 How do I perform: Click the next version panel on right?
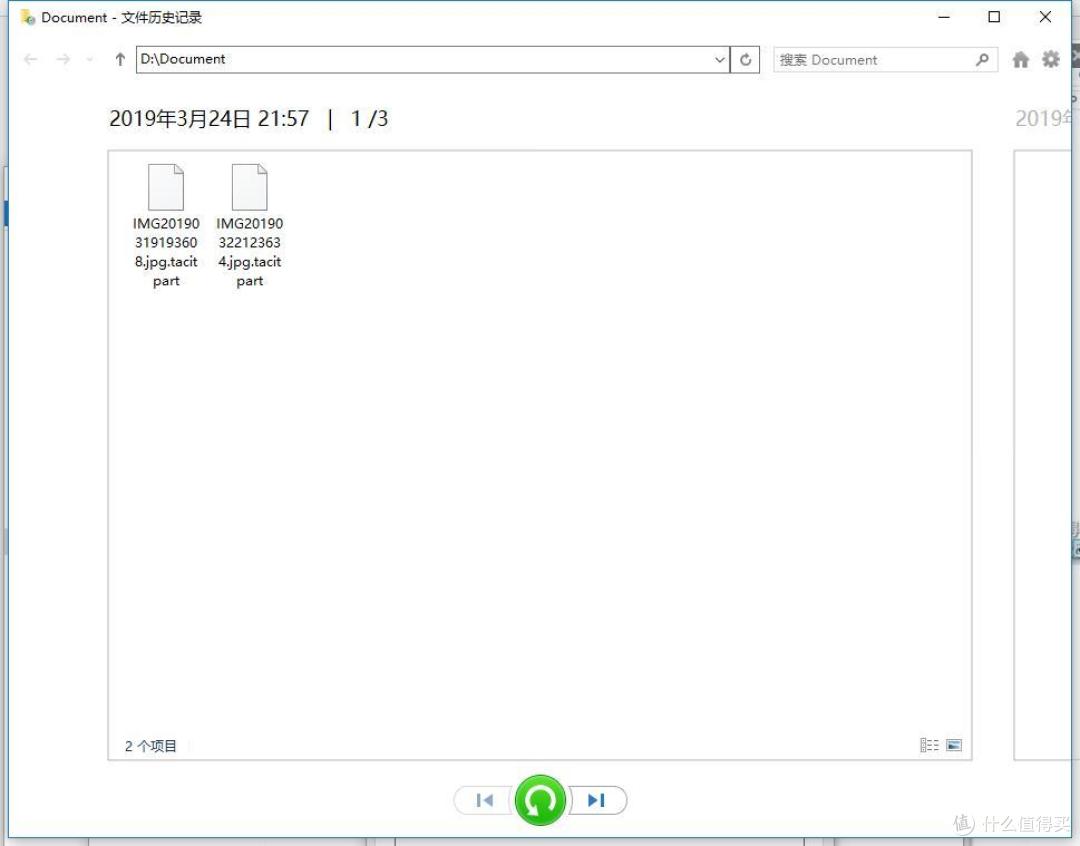tap(1043, 455)
